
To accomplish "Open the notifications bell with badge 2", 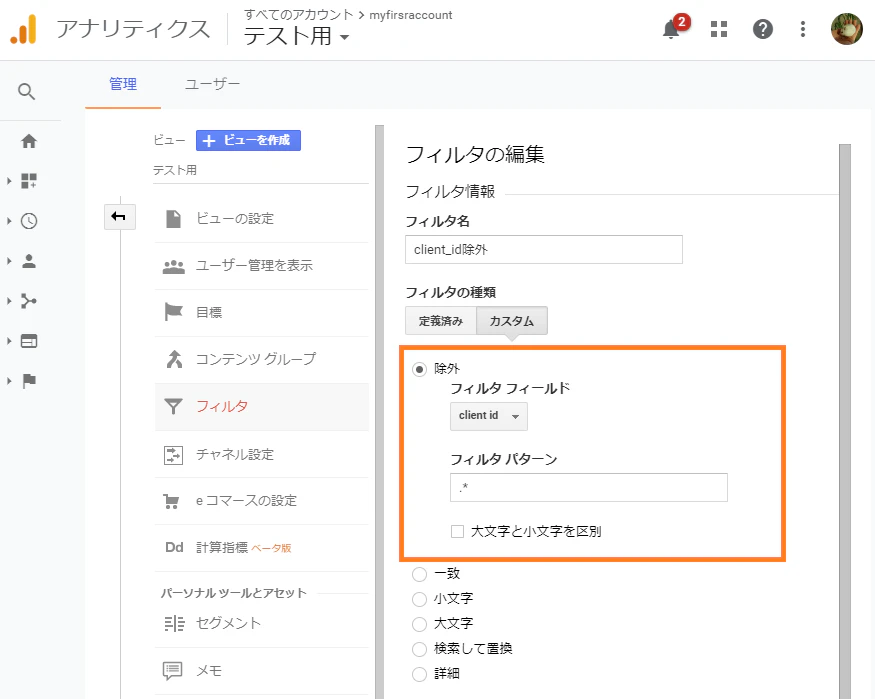I will (x=670, y=29).
